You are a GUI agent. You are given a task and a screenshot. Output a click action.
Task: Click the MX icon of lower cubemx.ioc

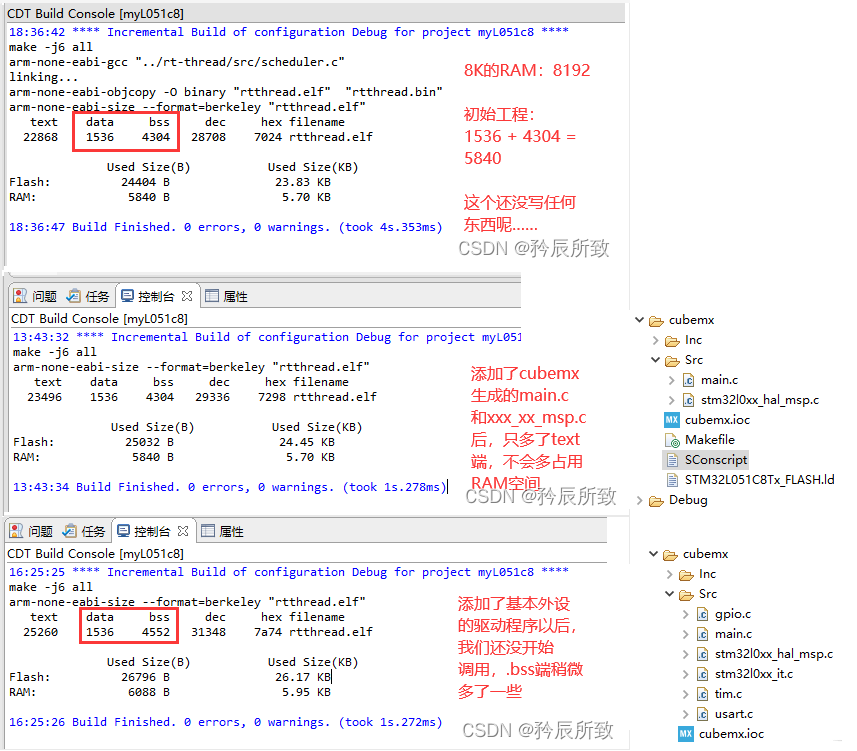tap(686, 734)
